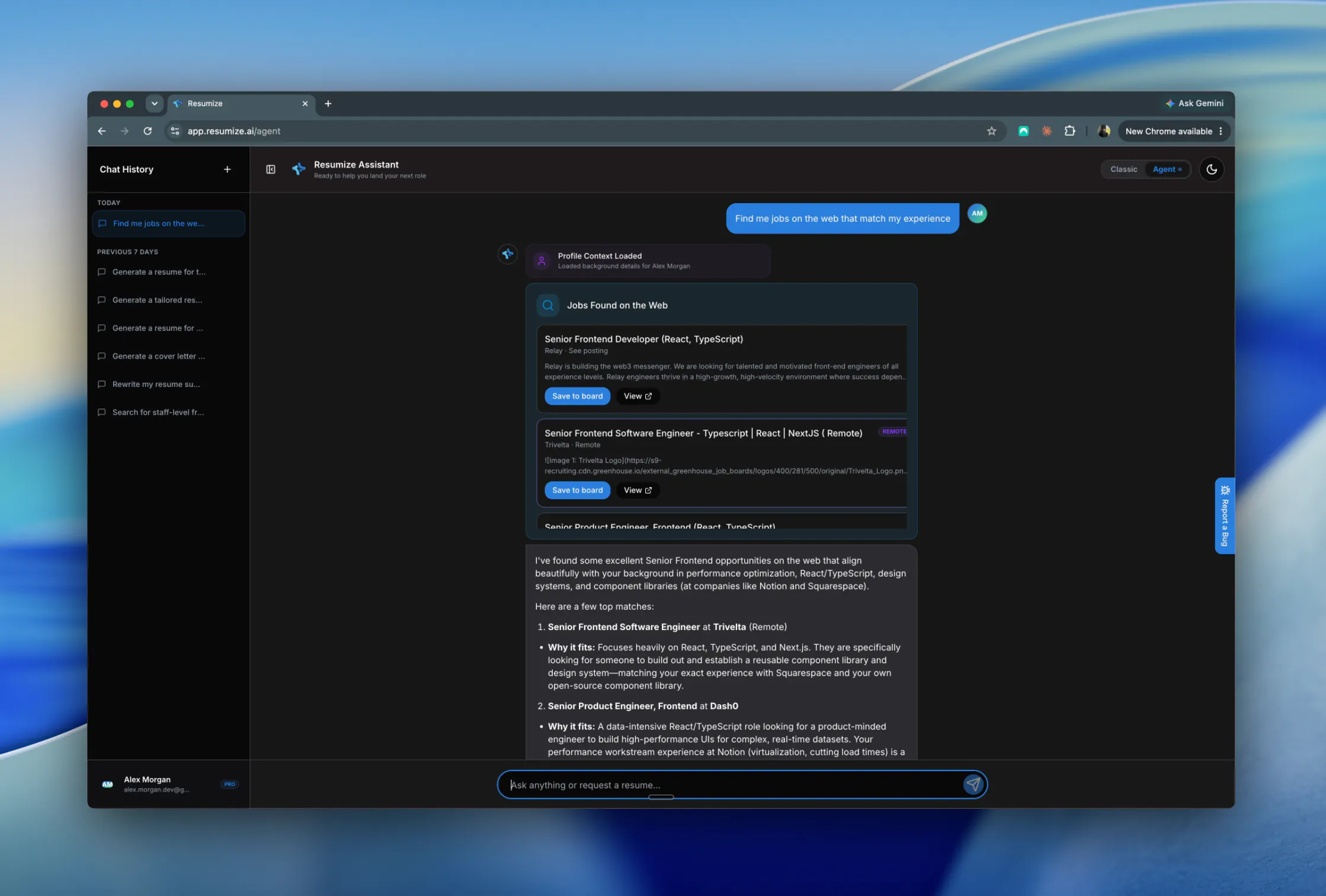Open a new browser tab

pos(328,104)
